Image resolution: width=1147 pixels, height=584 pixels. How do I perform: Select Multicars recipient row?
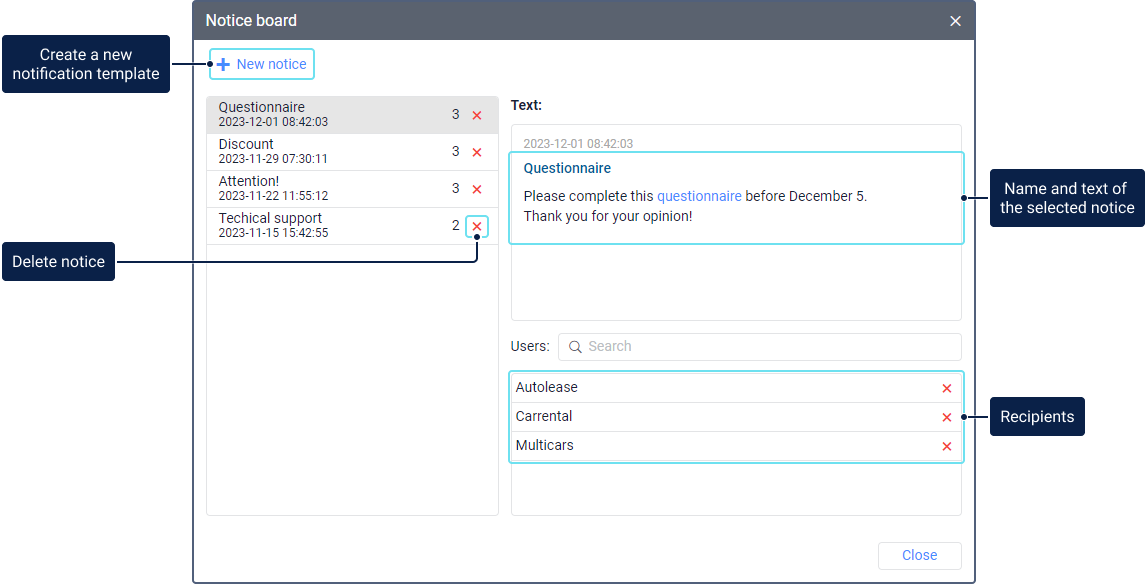point(700,446)
